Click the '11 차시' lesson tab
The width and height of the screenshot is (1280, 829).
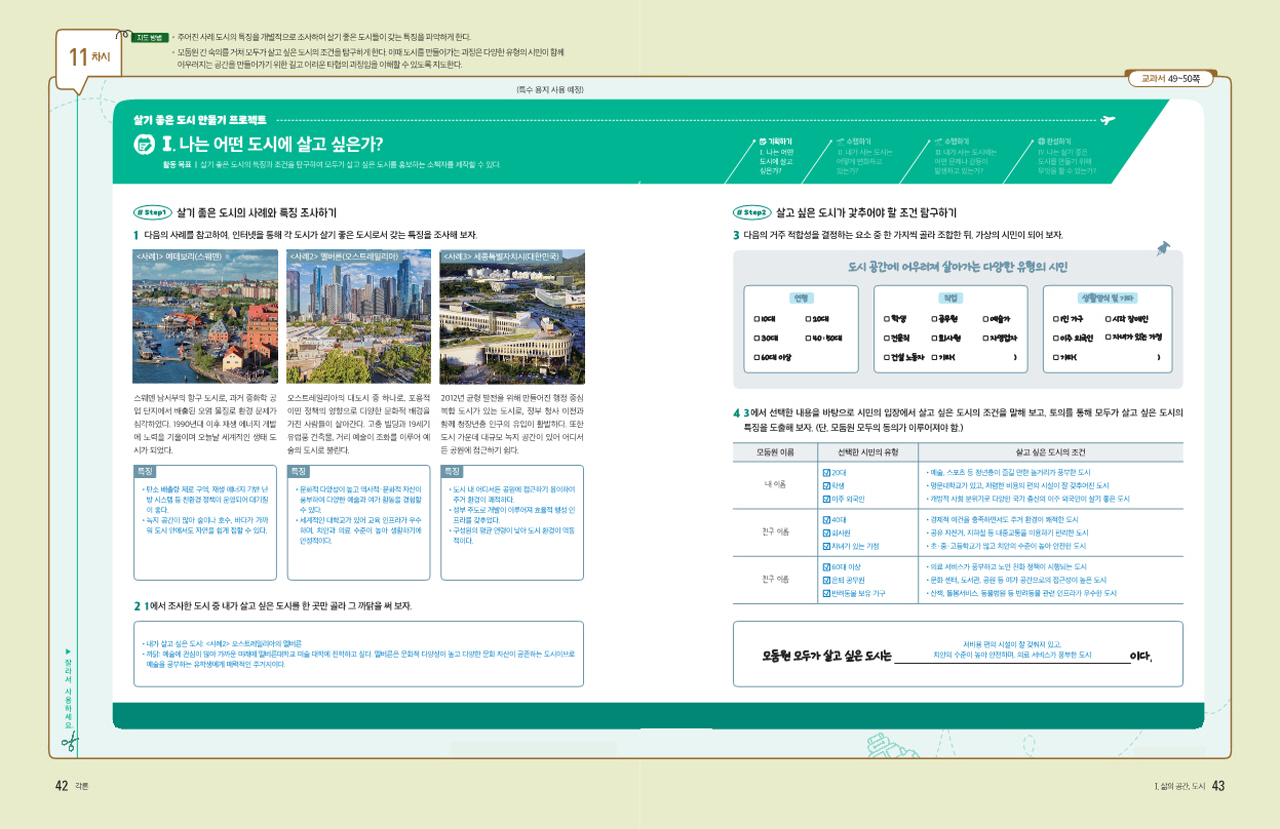click(x=90, y=56)
